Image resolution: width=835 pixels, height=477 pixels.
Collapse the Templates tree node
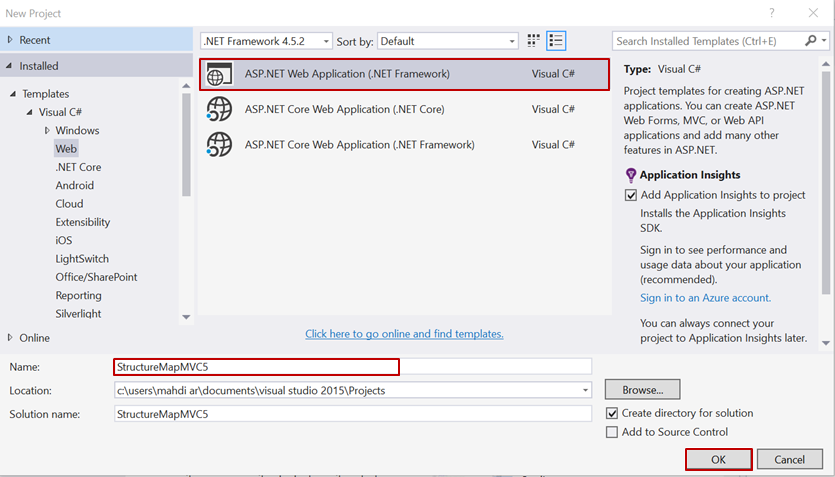[x=13, y=94]
